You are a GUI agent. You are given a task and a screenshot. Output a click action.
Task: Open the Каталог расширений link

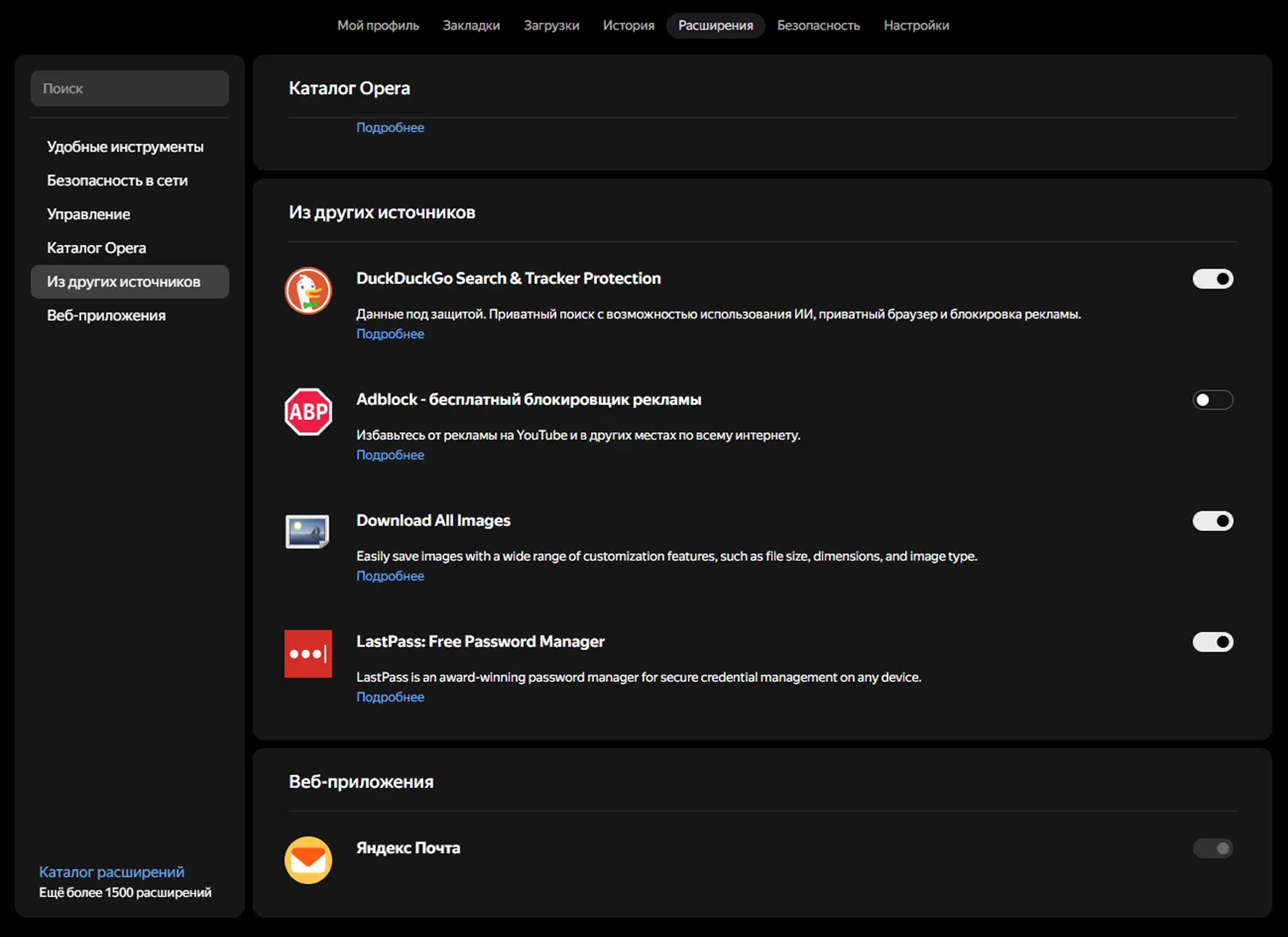[x=112, y=872]
